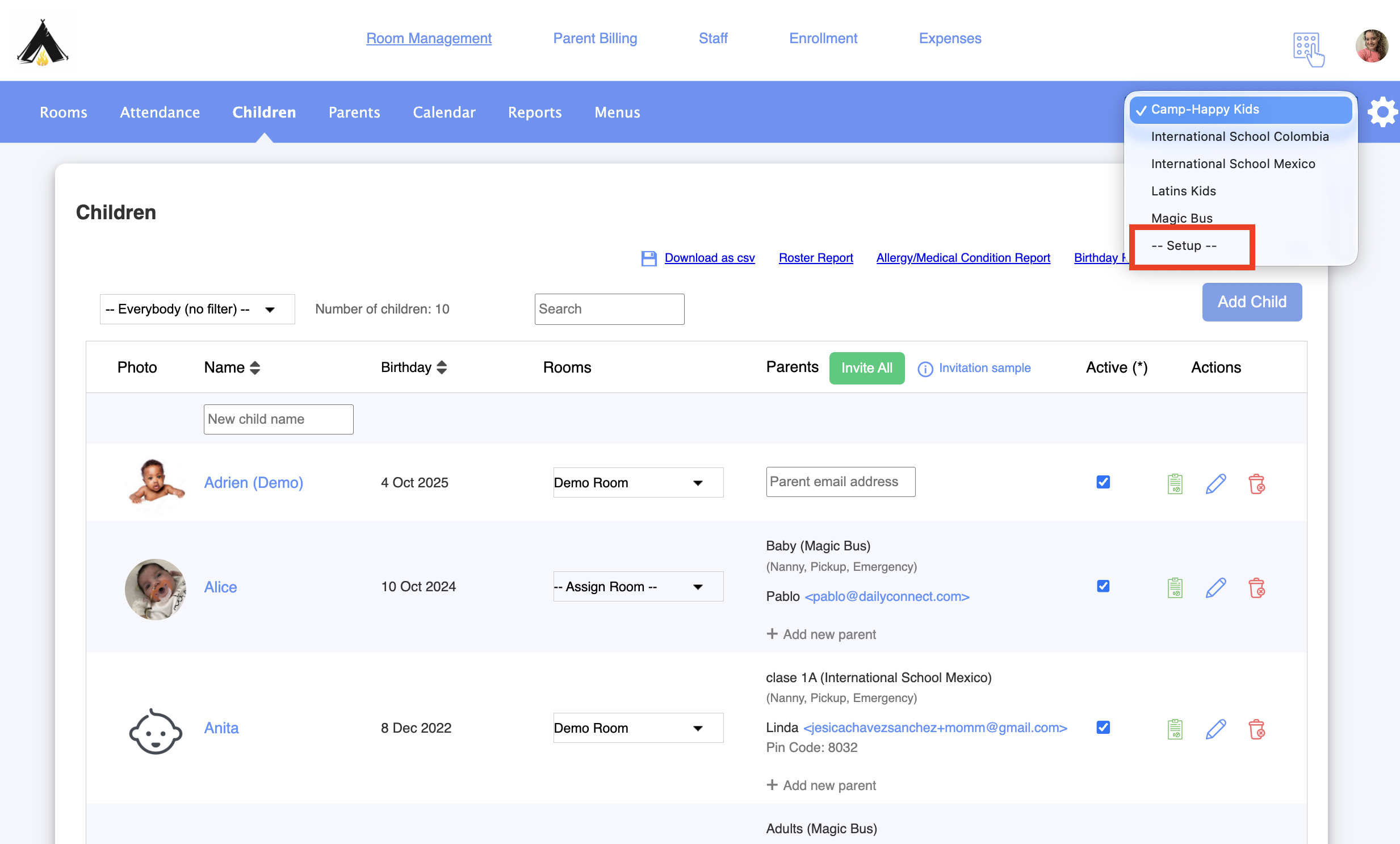The height and width of the screenshot is (844, 1400).
Task: Click edit pencil icon for Alice
Action: point(1215,587)
